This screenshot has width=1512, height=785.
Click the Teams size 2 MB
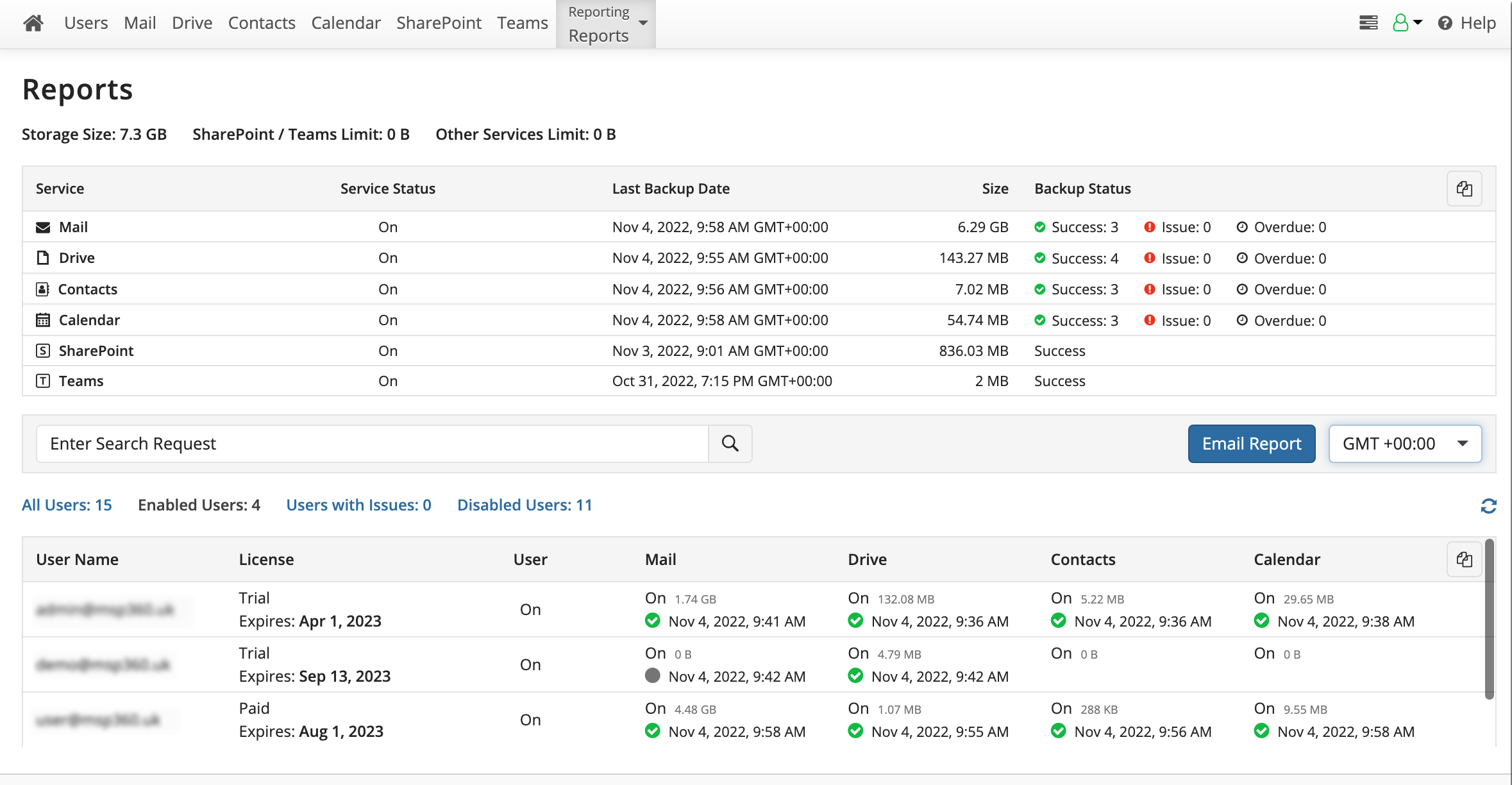click(x=991, y=381)
